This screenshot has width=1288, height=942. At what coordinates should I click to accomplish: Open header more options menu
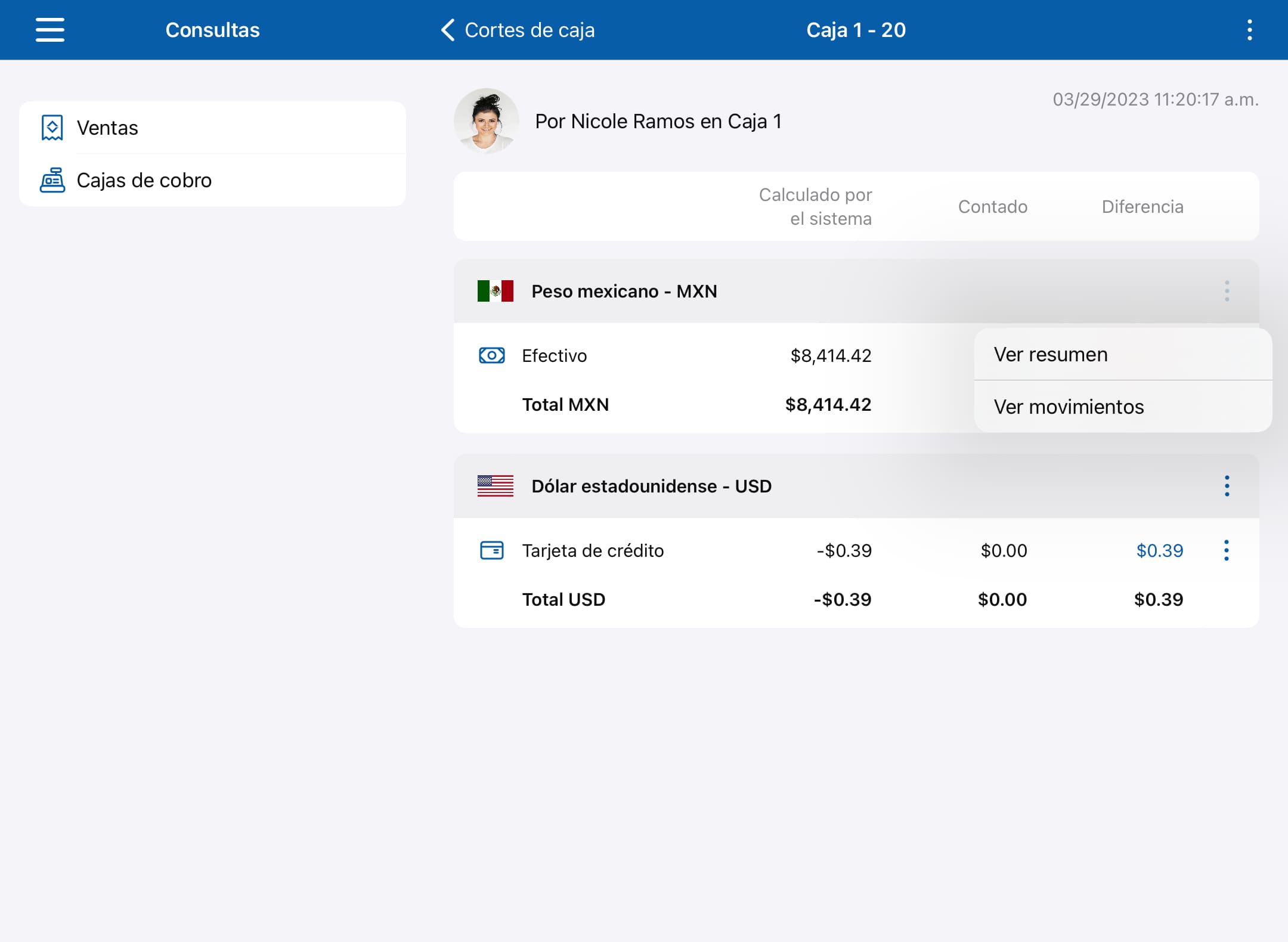(1249, 30)
